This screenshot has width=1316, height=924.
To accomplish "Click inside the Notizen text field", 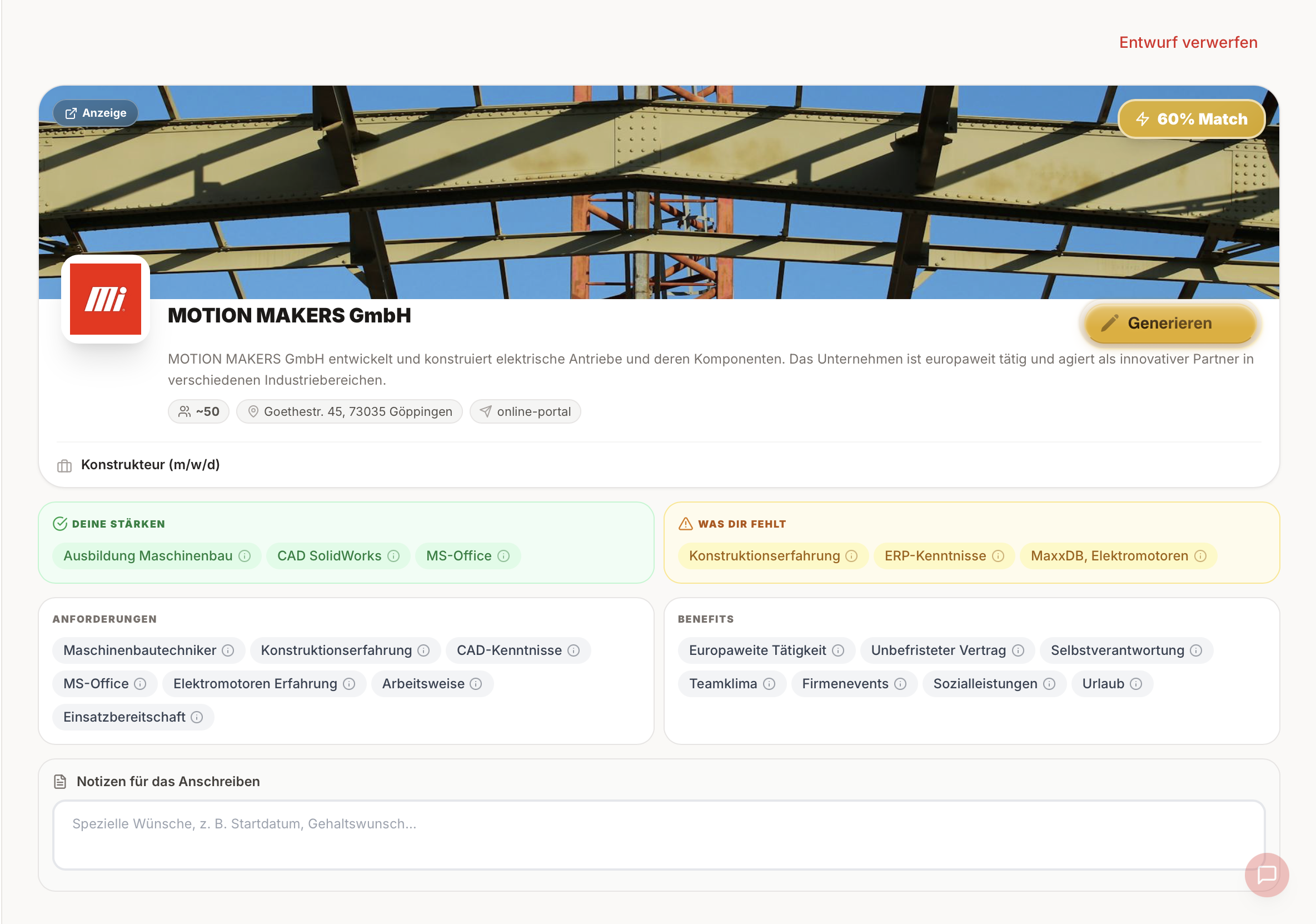I will tap(658, 834).
